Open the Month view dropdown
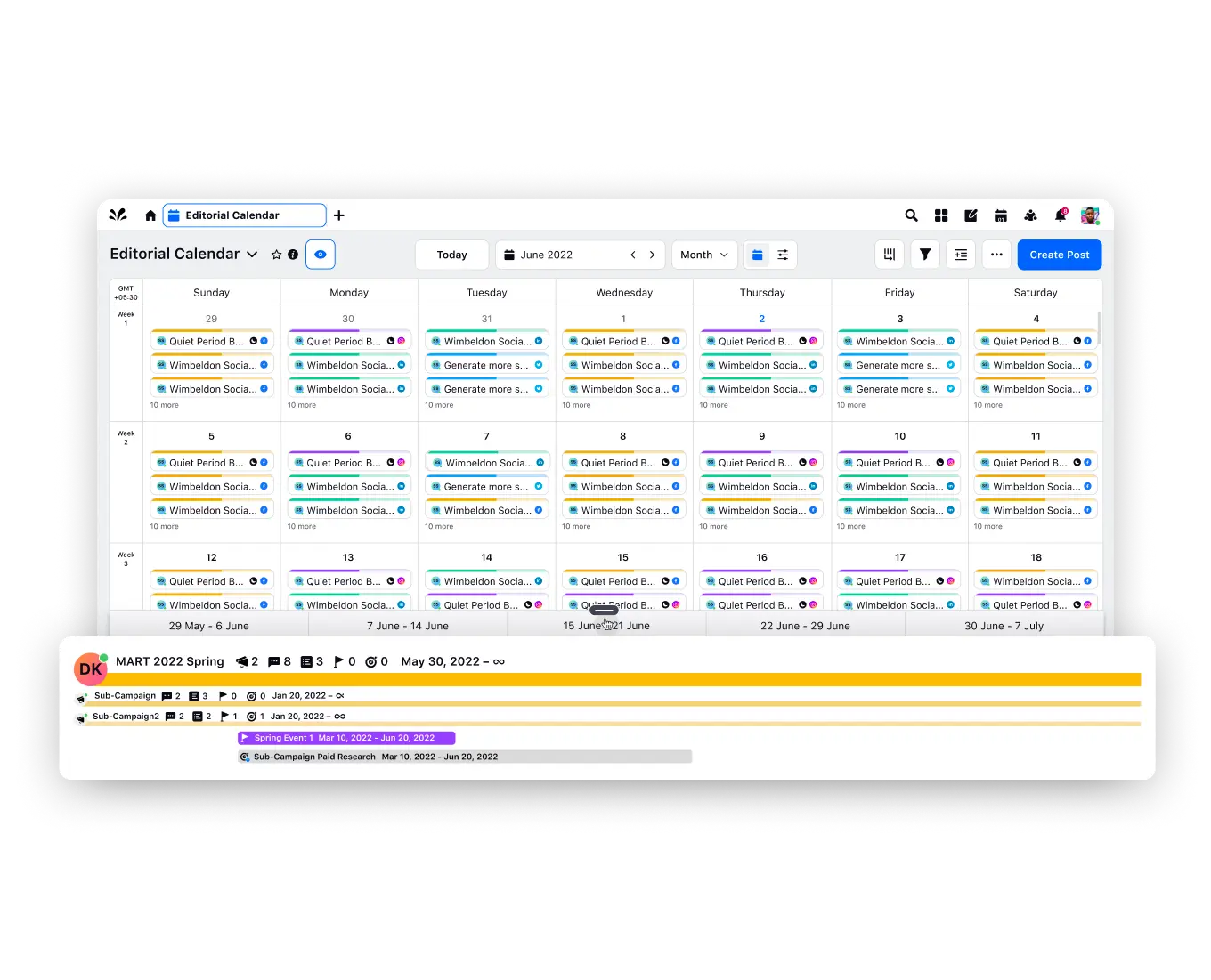 click(x=703, y=255)
